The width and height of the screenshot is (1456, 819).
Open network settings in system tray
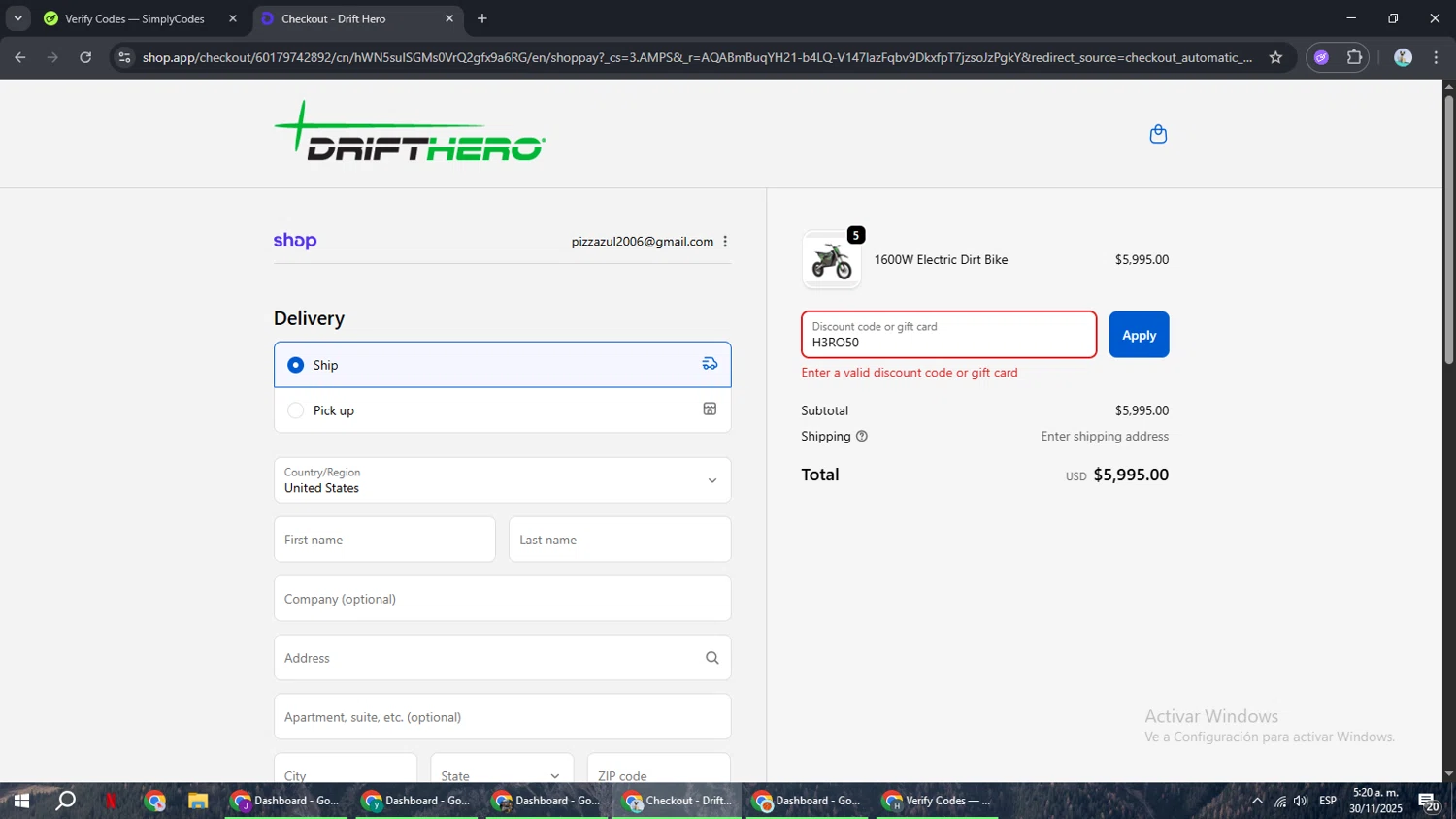coord(1280,801)
